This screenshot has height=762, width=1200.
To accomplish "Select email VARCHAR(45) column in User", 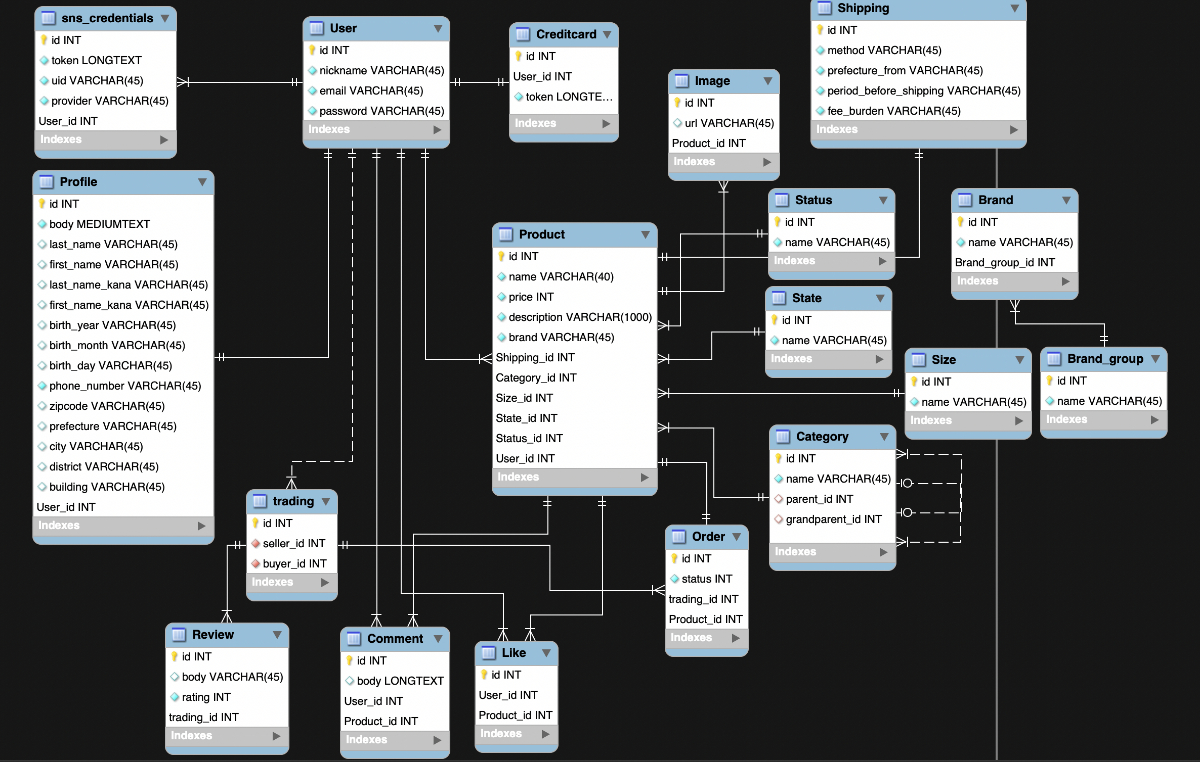I will [371, 91].
